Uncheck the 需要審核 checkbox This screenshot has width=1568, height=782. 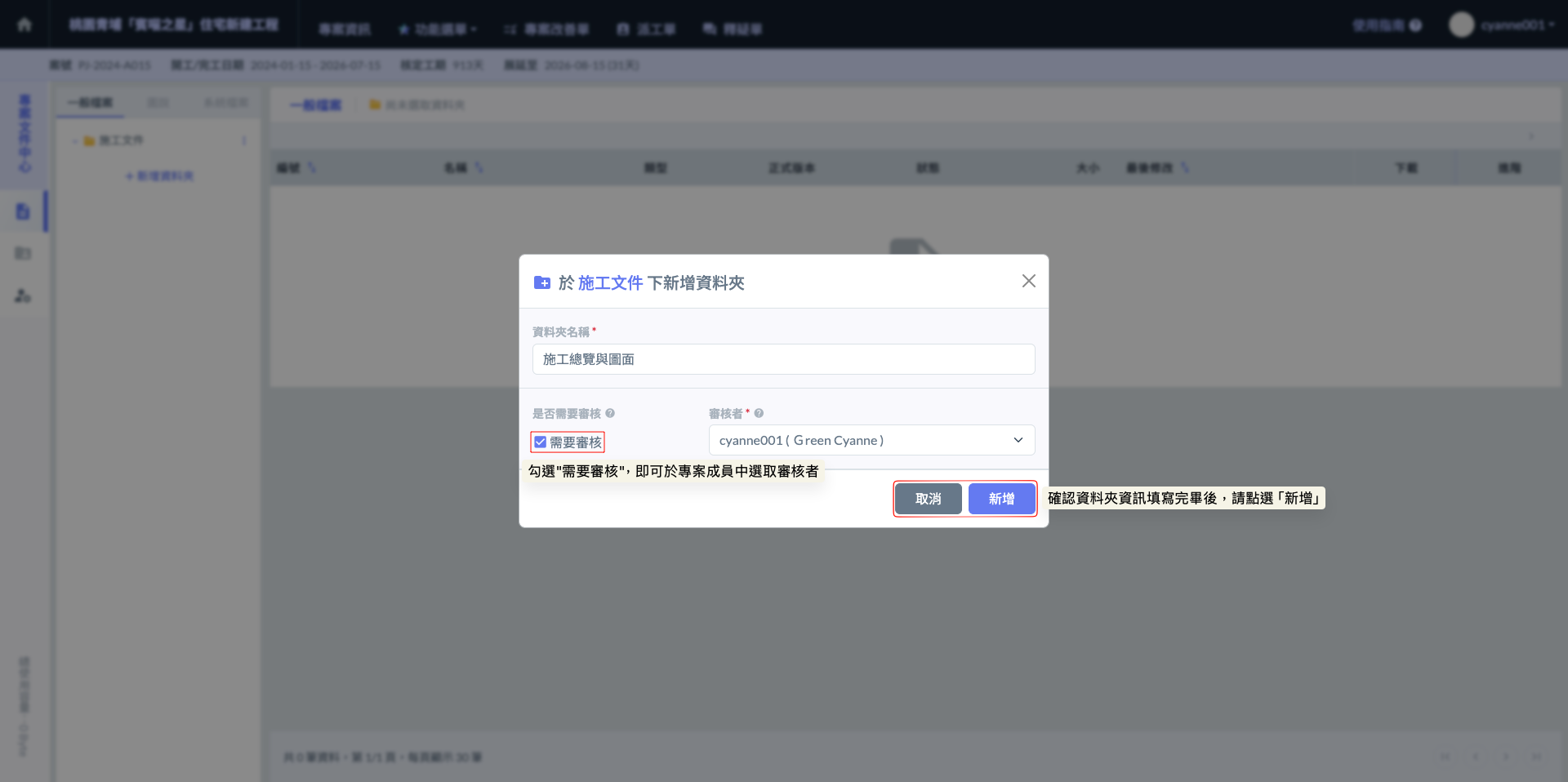[541, 442]
